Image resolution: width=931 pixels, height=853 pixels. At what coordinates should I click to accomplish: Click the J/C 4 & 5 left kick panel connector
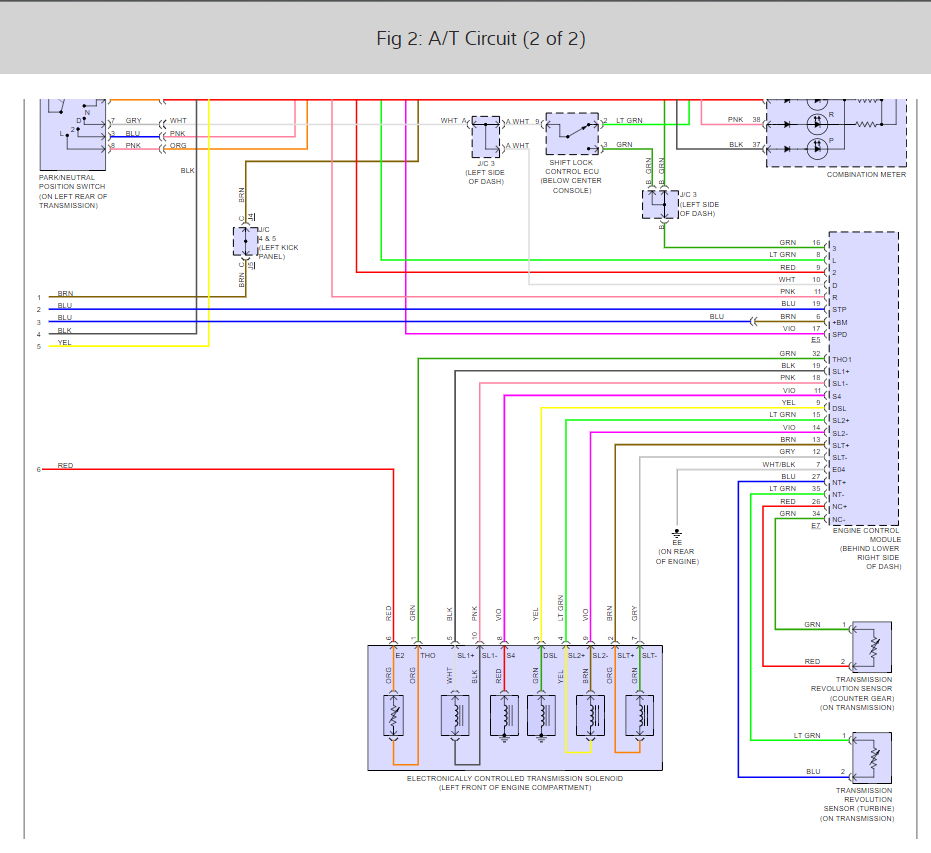245,242
